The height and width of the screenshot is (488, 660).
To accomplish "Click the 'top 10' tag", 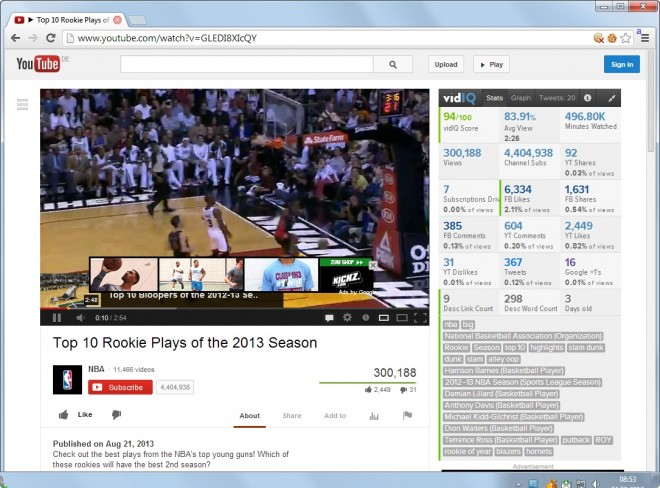I will (515, 348).
